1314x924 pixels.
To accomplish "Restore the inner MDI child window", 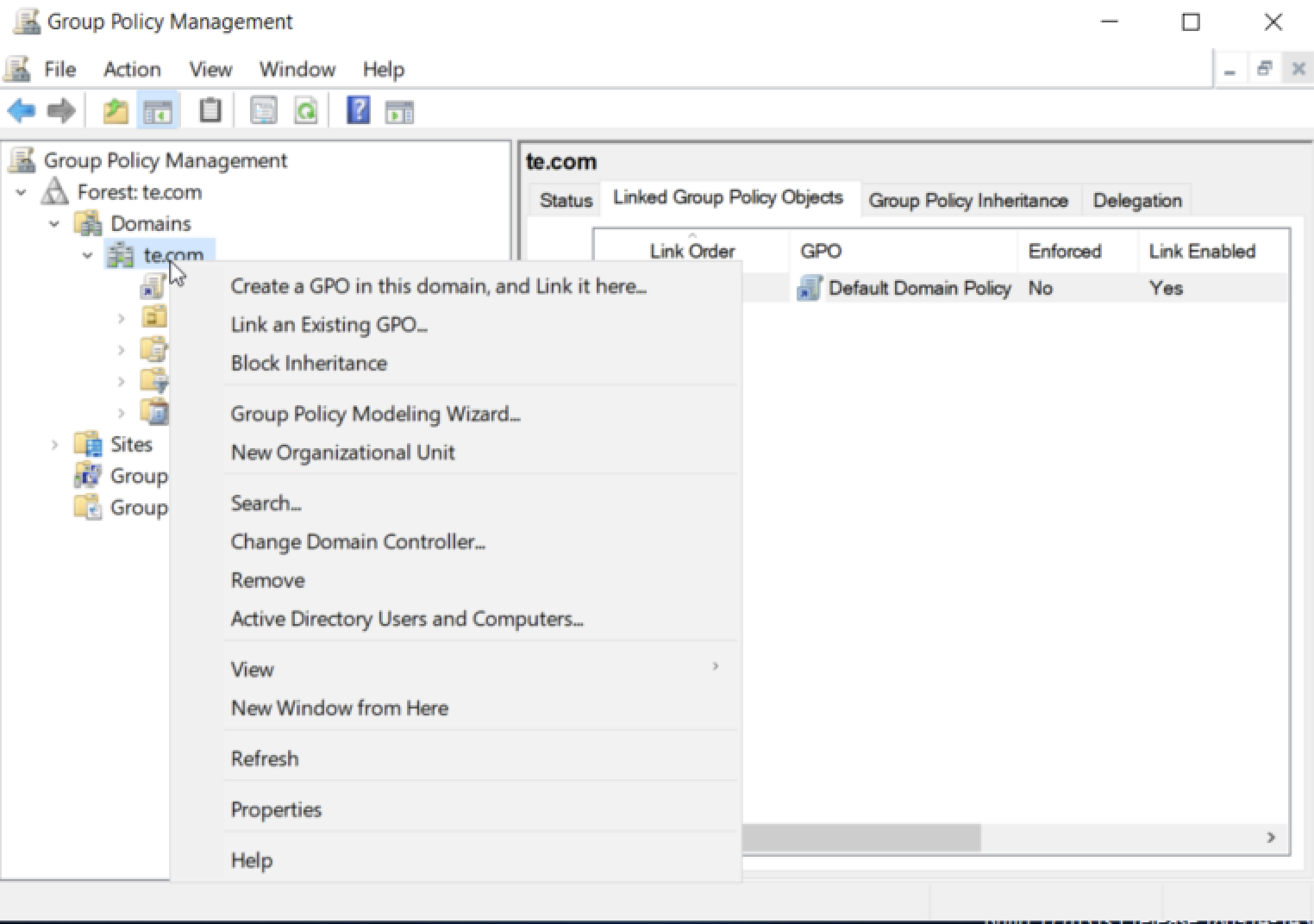I will (x=1264, y=69).
